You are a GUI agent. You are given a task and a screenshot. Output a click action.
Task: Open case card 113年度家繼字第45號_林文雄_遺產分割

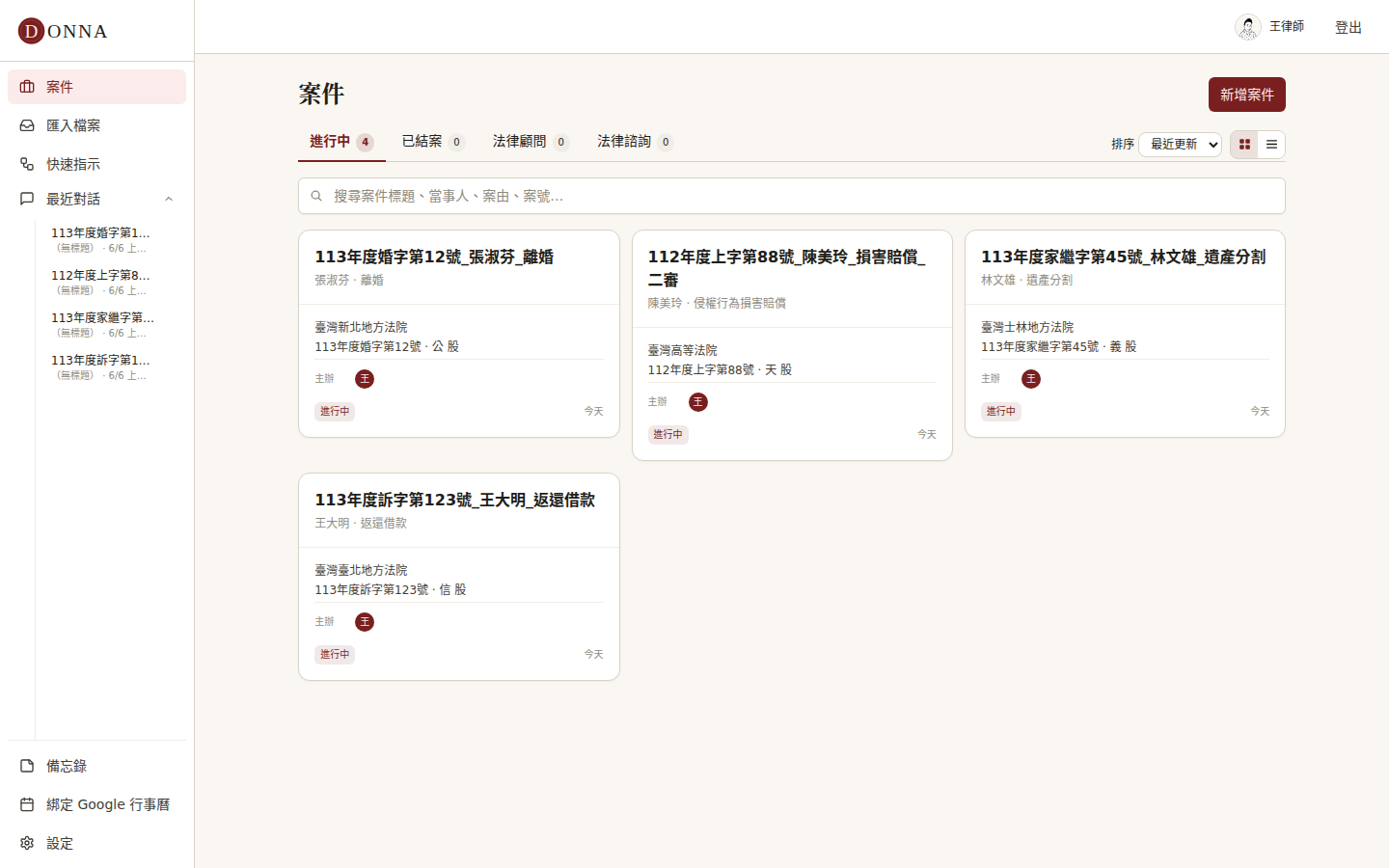pyautogui.click(x=1125, y=334)
